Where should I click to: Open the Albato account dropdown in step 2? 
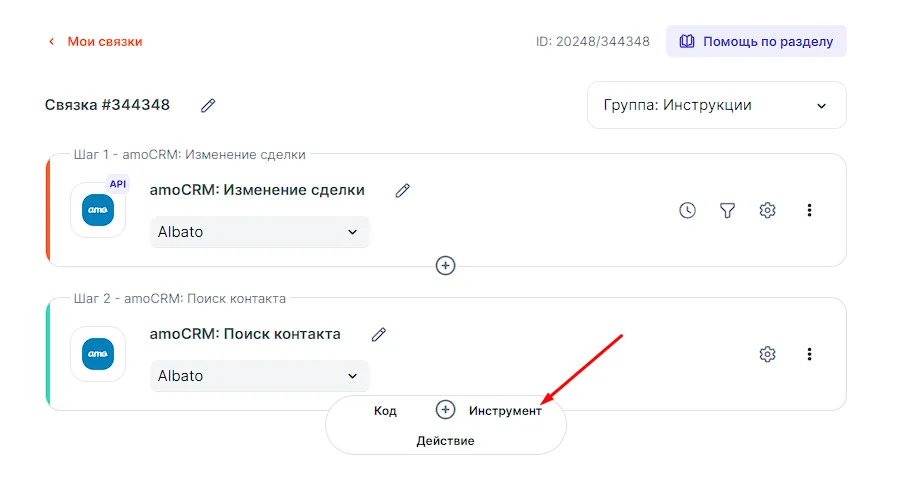[259, 376]
